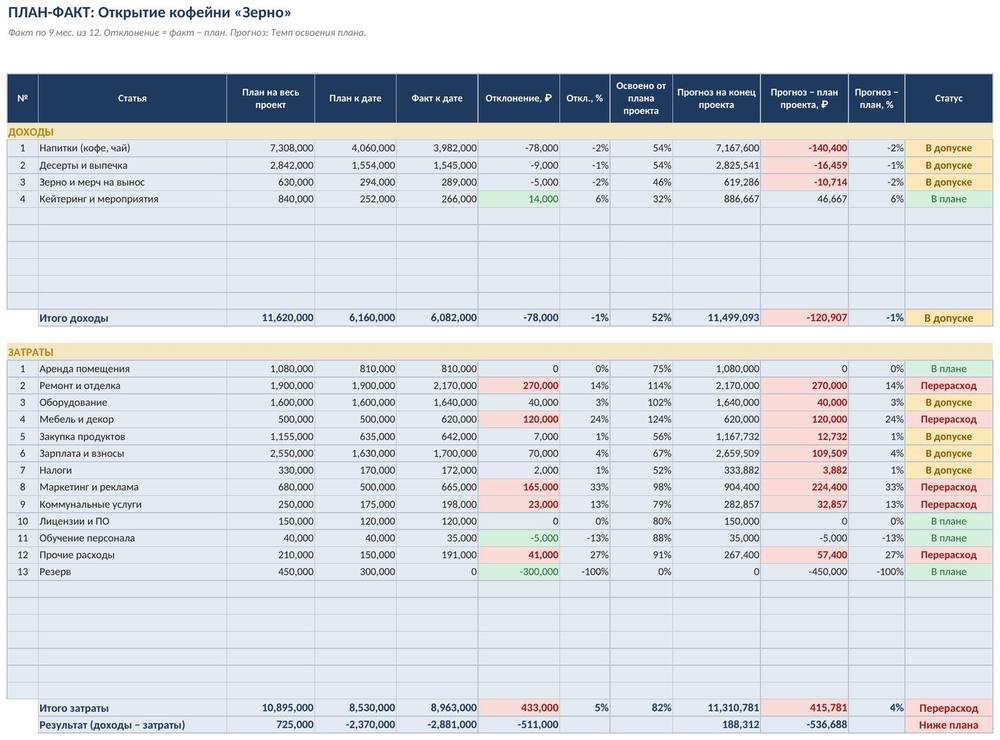Select the cell «Напитки (кофе, чай)»
This screenshot has width=1000, height=740.
[132, 148]
